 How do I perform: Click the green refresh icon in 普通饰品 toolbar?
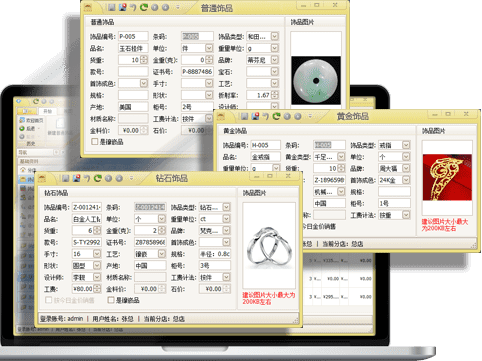(144, 7)
